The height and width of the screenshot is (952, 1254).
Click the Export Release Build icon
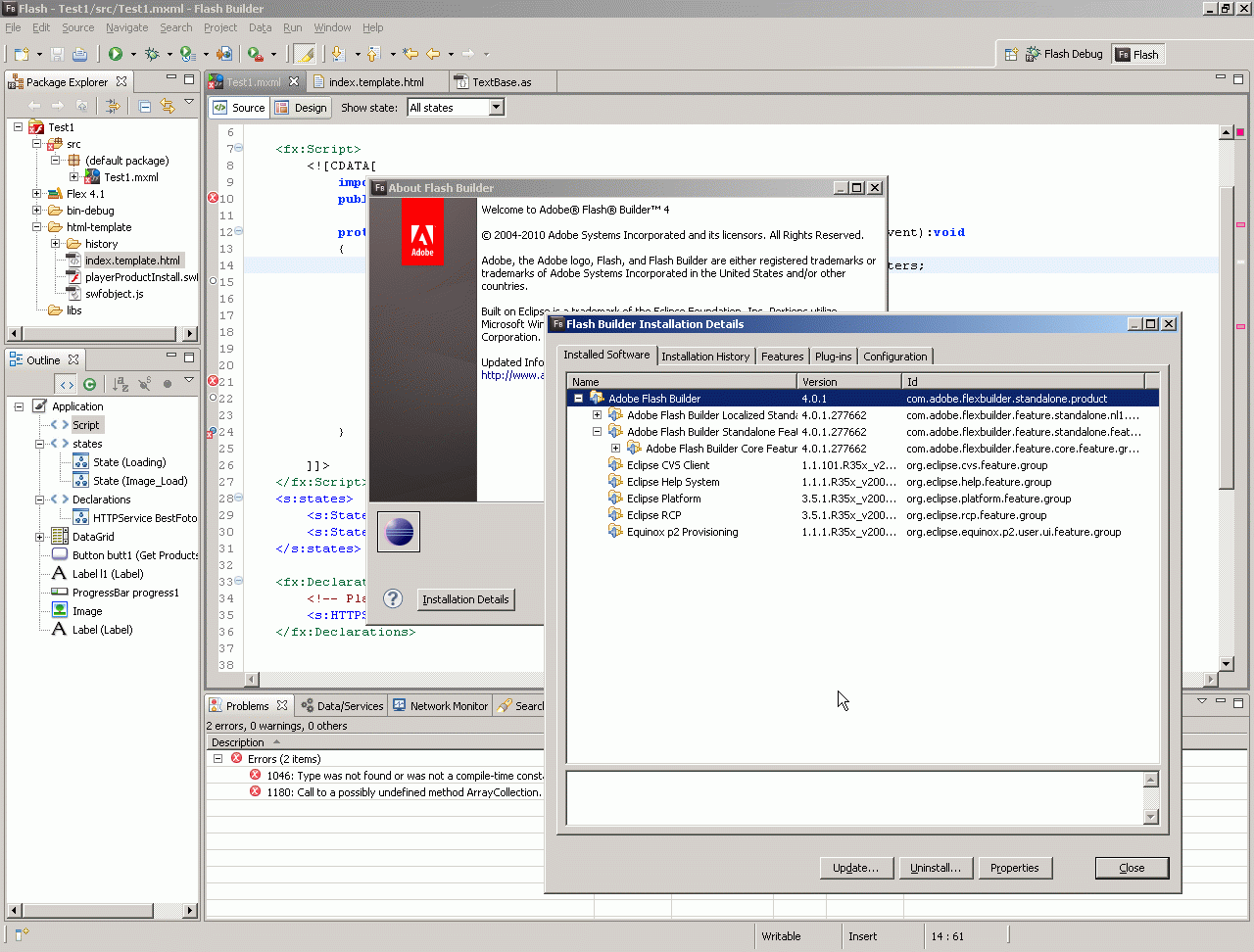click(x=224, y=54)
